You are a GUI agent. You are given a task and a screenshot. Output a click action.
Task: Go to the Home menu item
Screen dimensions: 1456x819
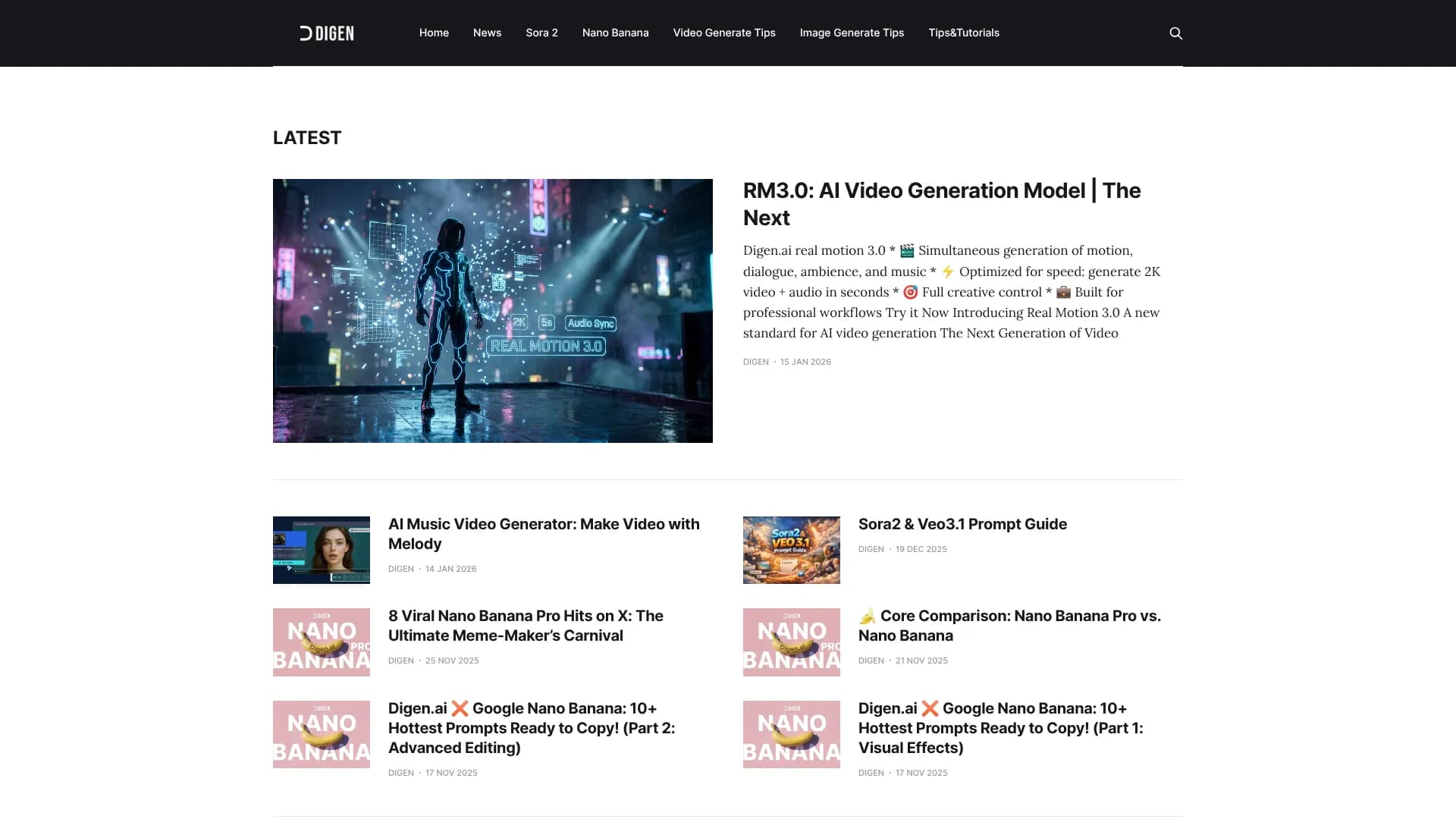tap(434, 33)
